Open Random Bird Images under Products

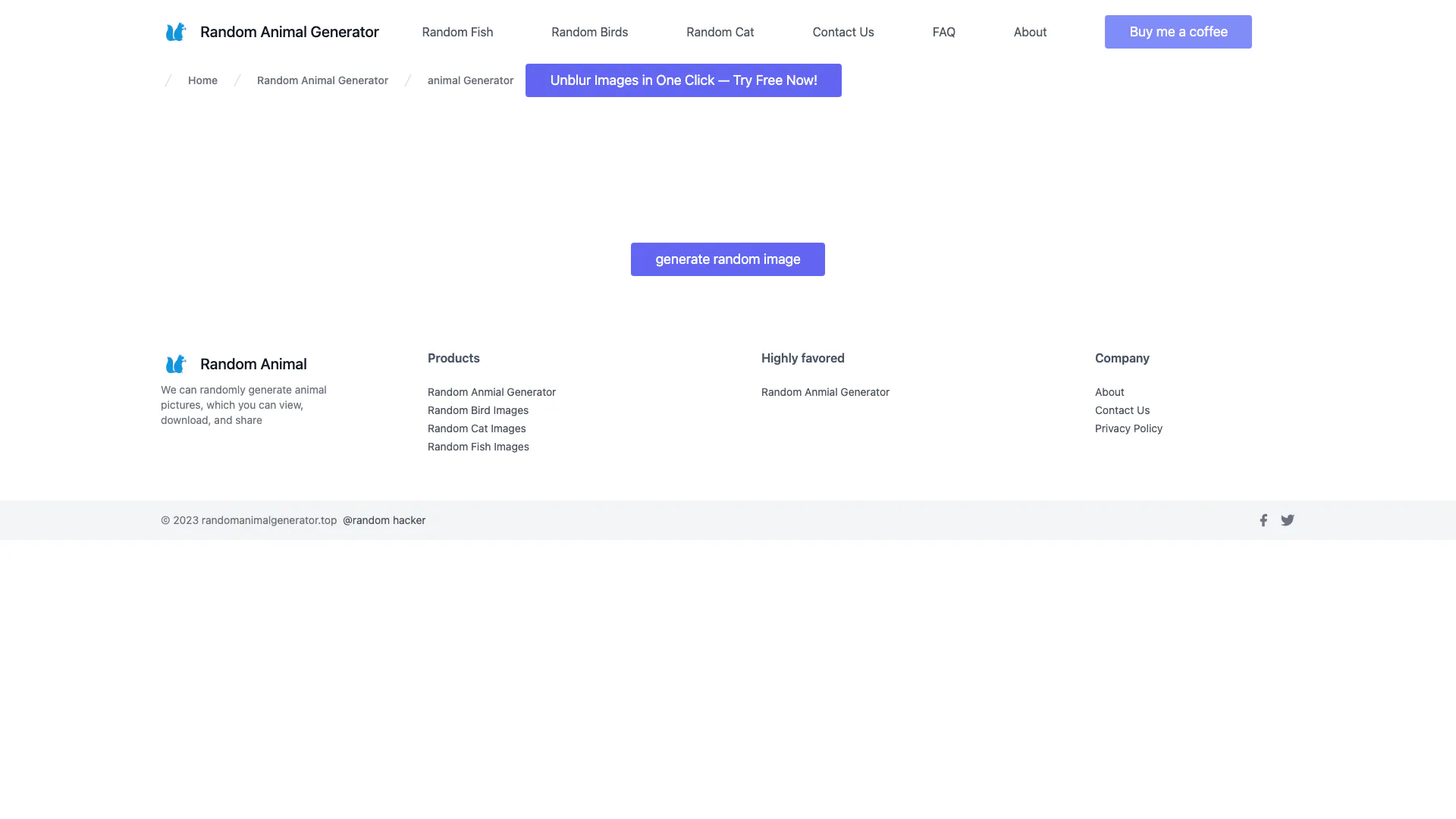478,410
